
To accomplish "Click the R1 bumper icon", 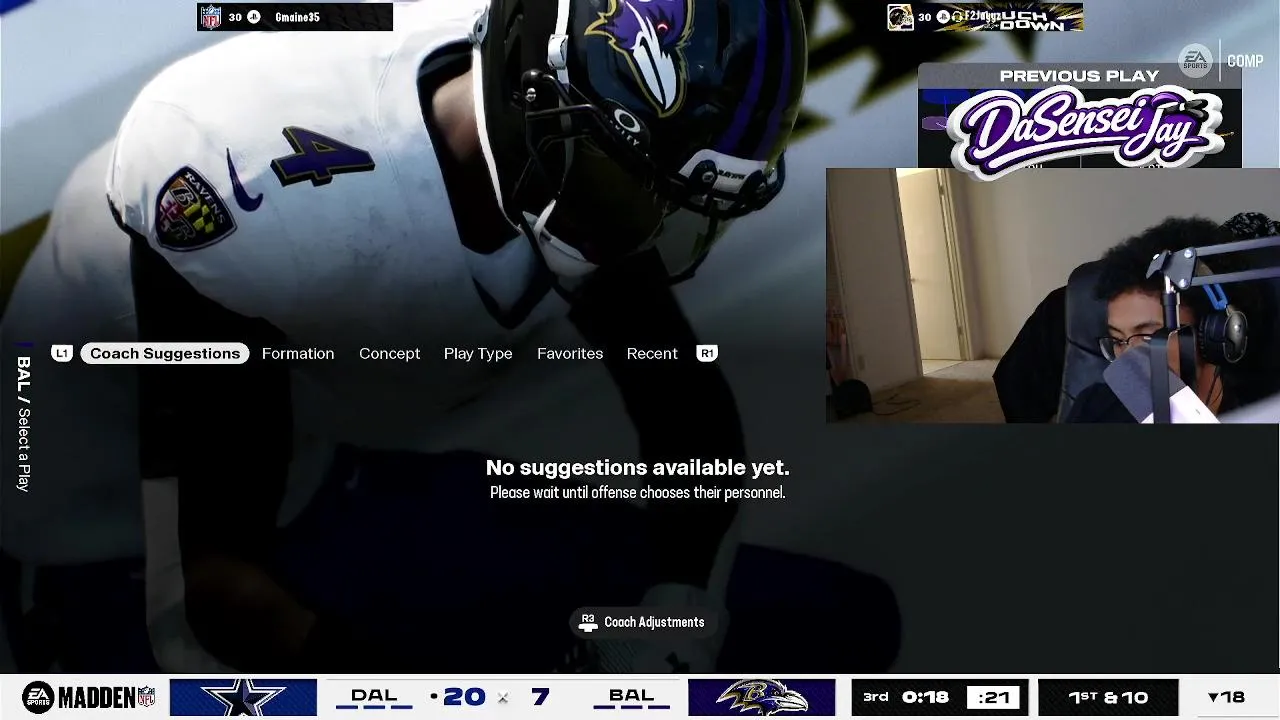I will coord(707,353).
